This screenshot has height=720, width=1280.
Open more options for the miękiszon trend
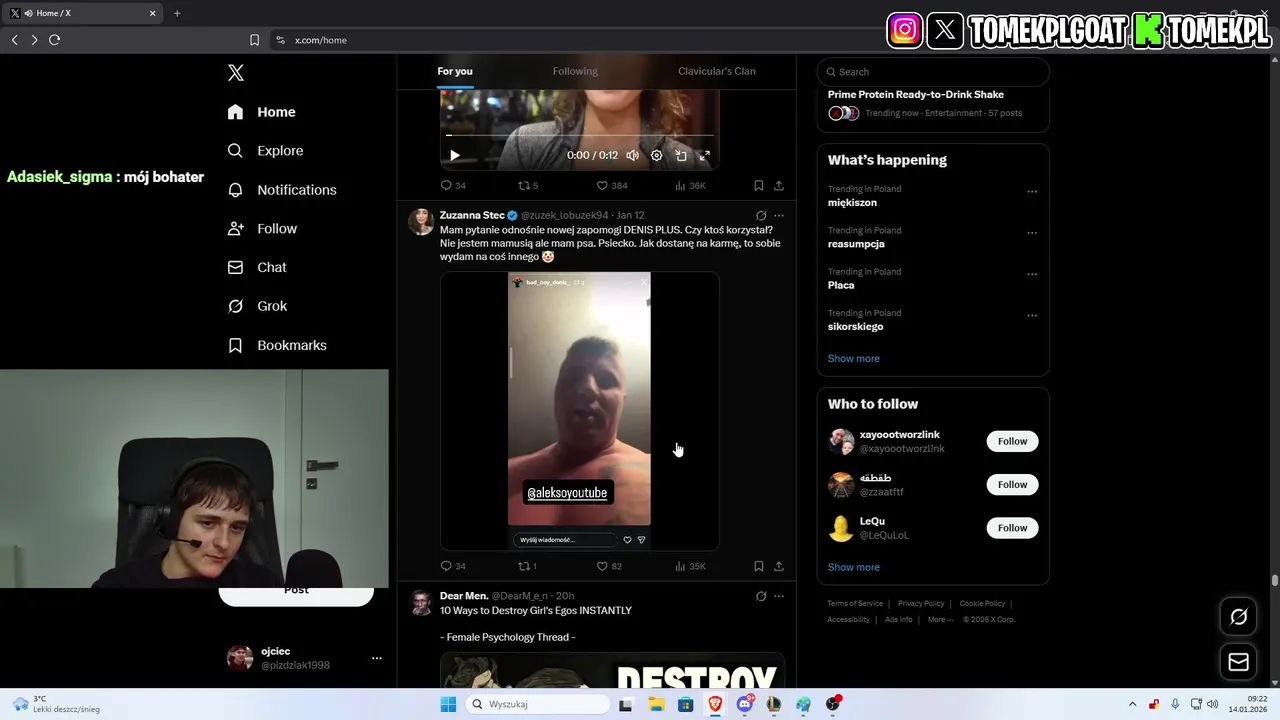1032,192
